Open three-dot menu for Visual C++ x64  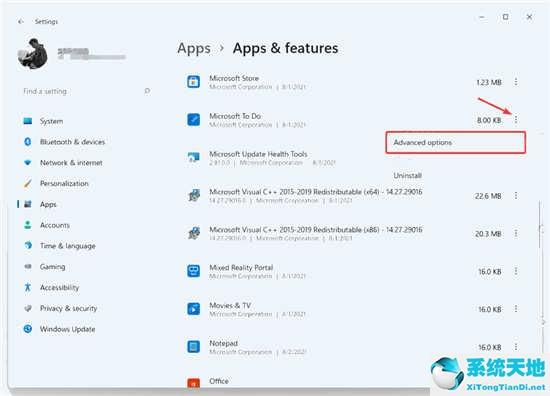click(516, 195)
